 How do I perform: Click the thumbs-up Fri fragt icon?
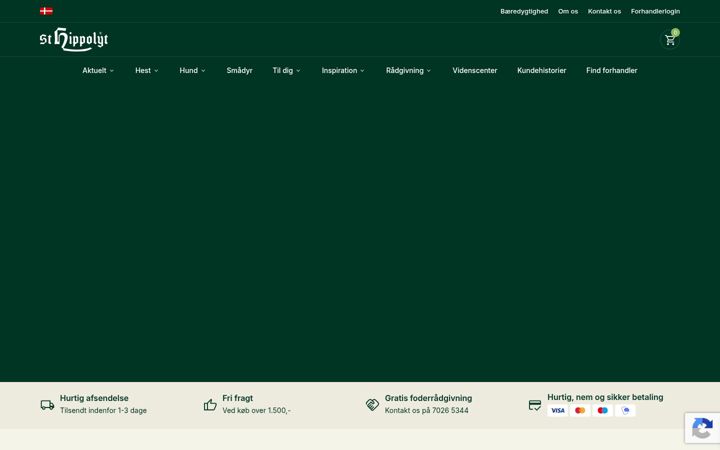pyautogui.click(x=210, y=405)
